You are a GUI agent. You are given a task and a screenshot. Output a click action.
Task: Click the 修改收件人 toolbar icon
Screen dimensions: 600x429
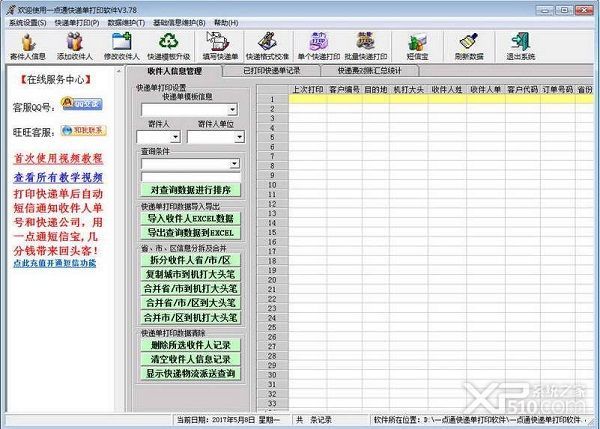tap(122, 46)
